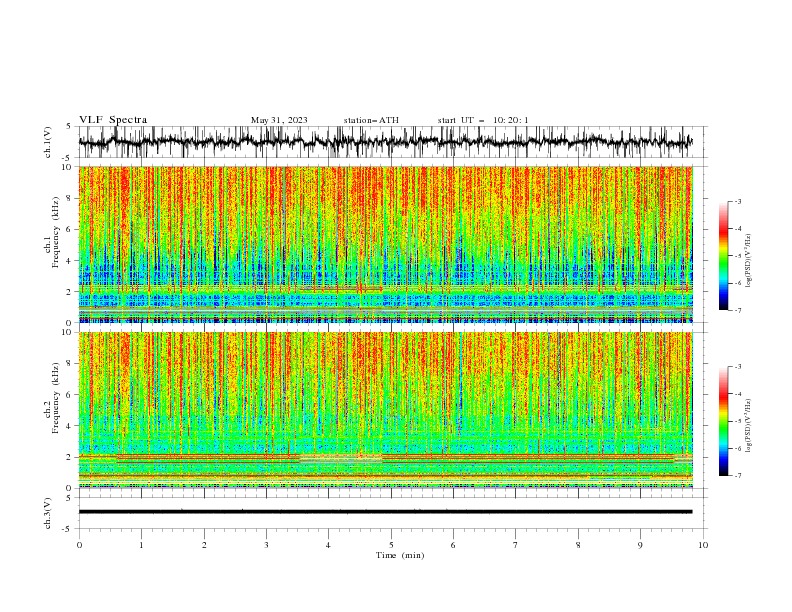Click the ch.2 color scale bar
Image resolution: width=792 pixels, height=612 pixels.
coord(723,421)
